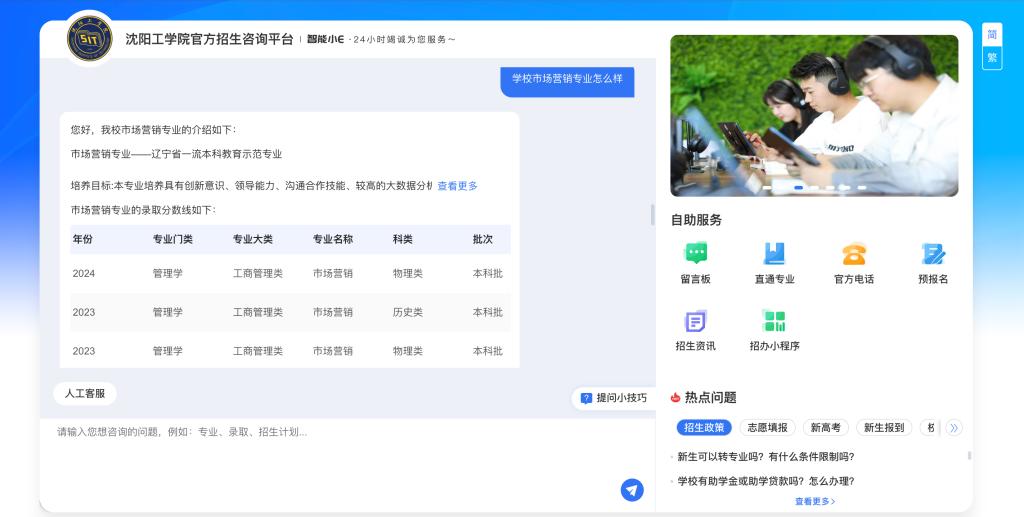Expand answer with 查看更多 in chat

click(457, 186)
